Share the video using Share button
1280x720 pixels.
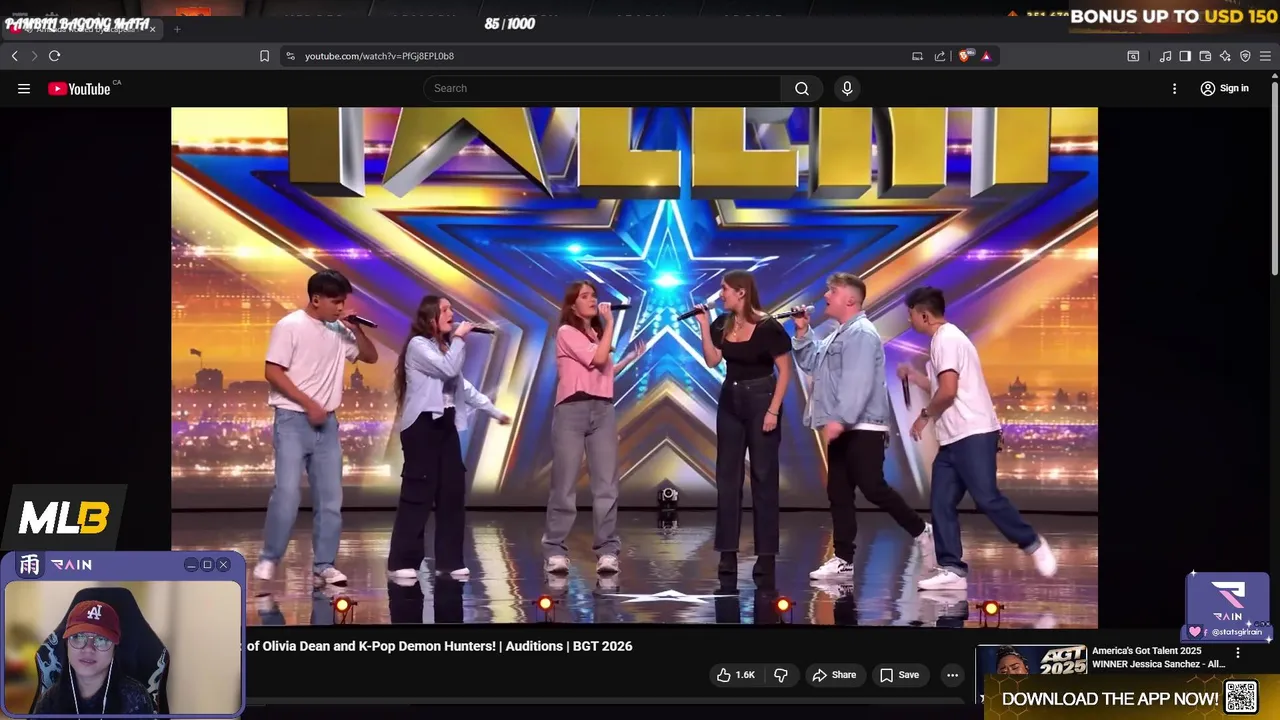(x=834, y=675)
